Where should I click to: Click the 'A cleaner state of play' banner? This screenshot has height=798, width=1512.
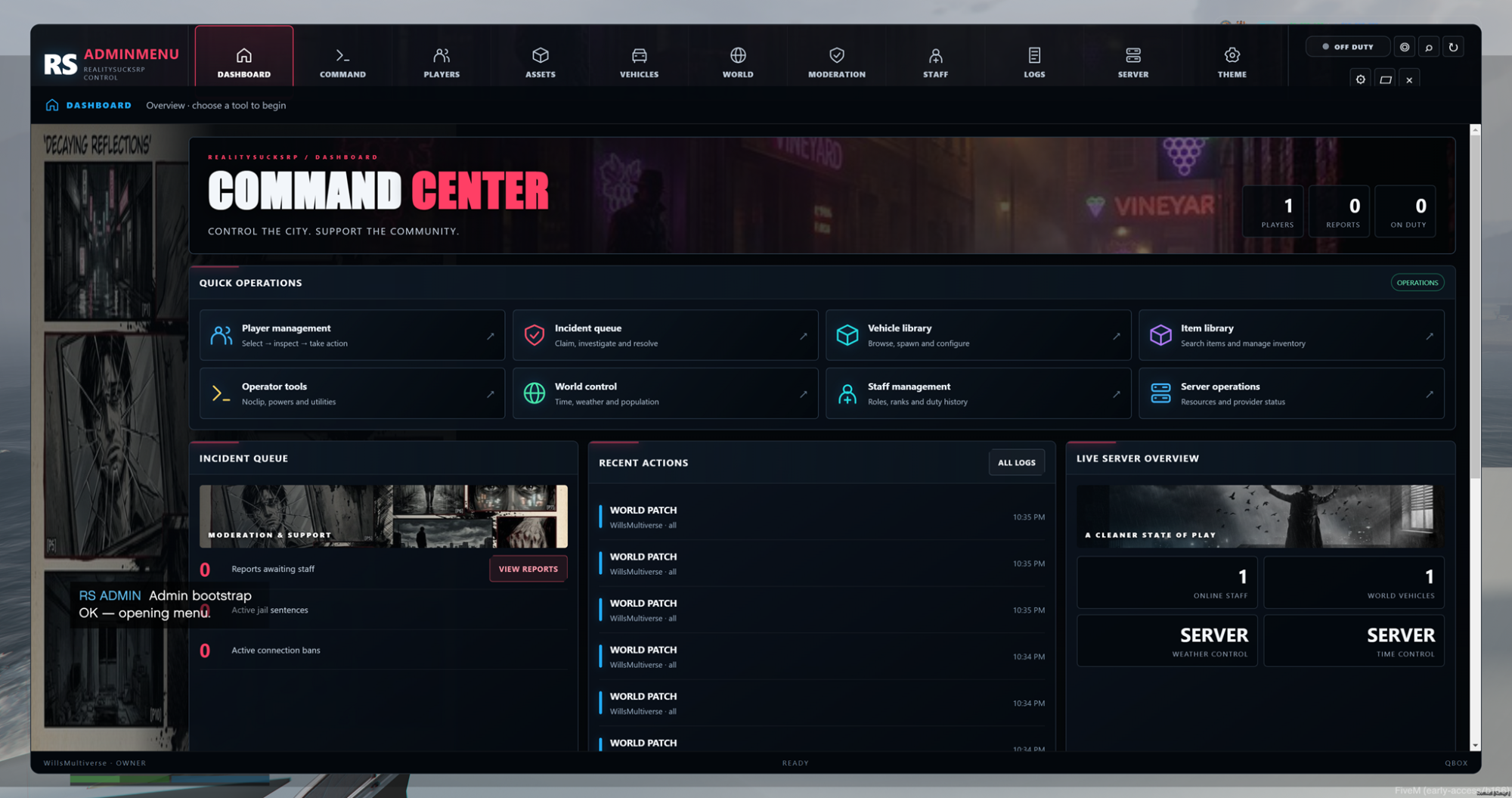pyautogui.click(x=1259, y=516)
